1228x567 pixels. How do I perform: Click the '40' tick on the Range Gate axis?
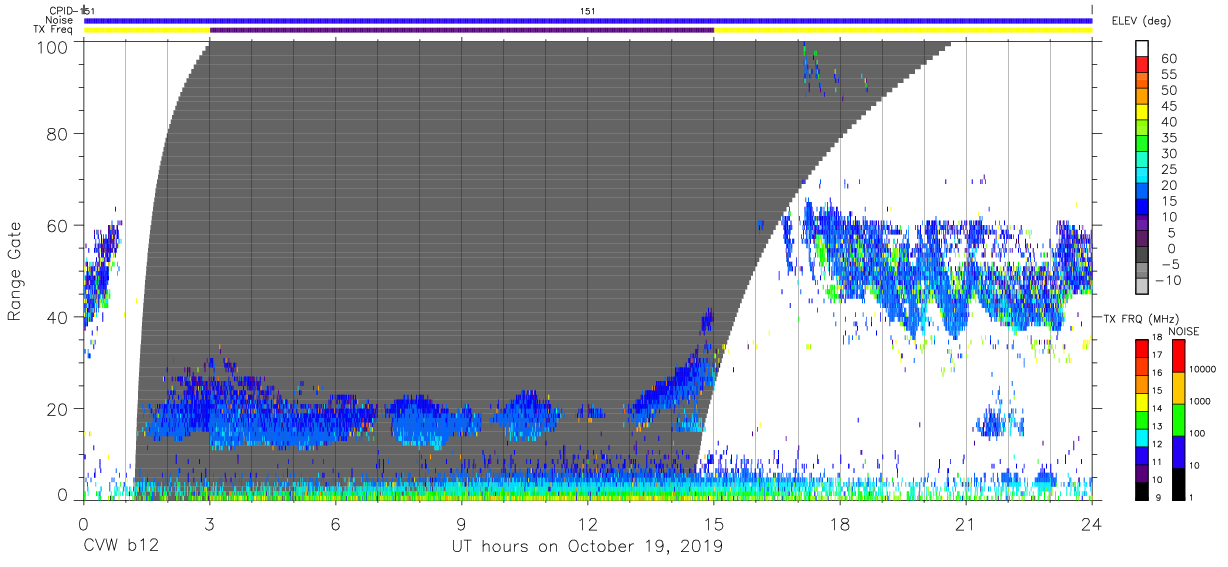coord(58,318)
